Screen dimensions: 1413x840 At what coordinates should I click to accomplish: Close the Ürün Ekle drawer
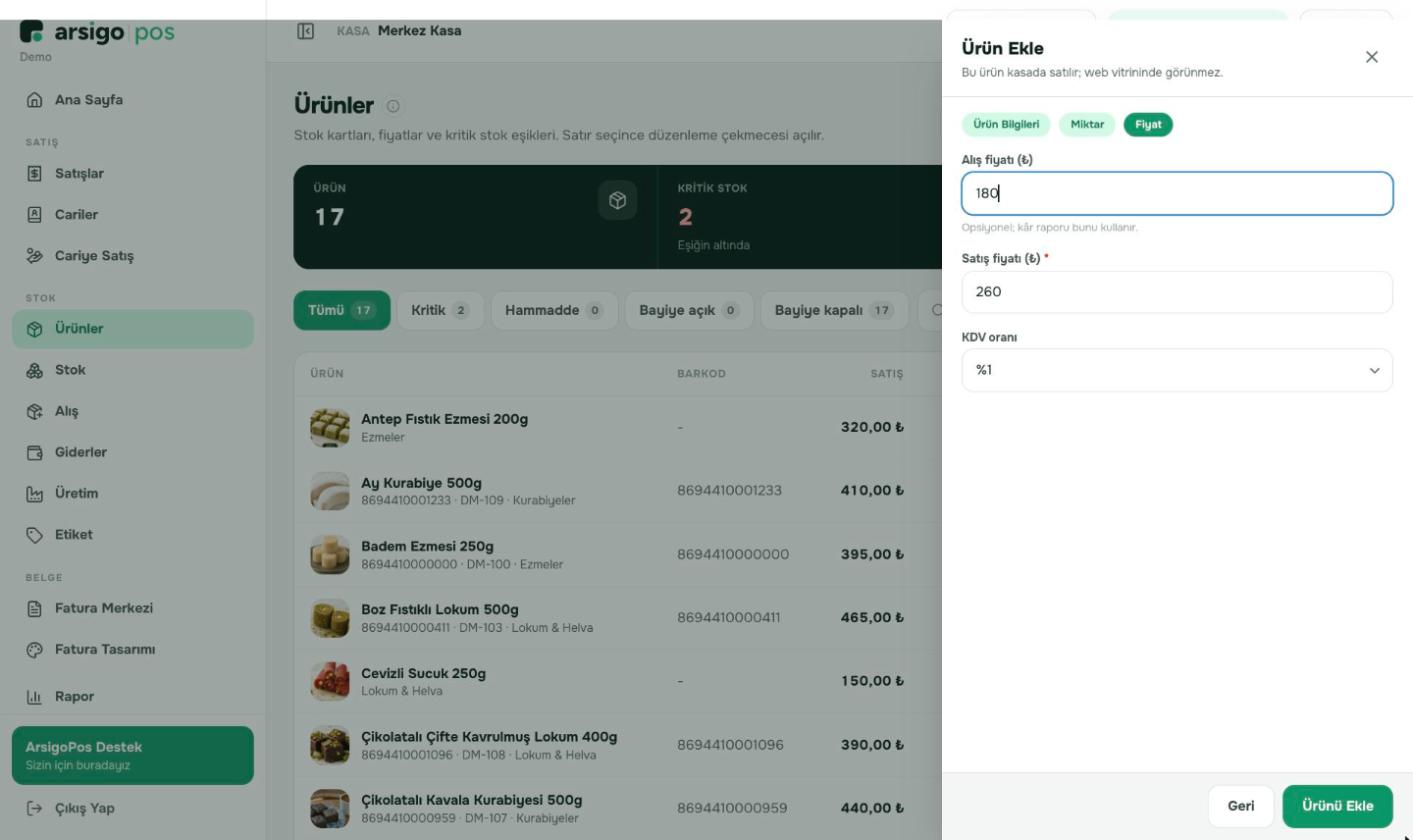[1372, 57]
